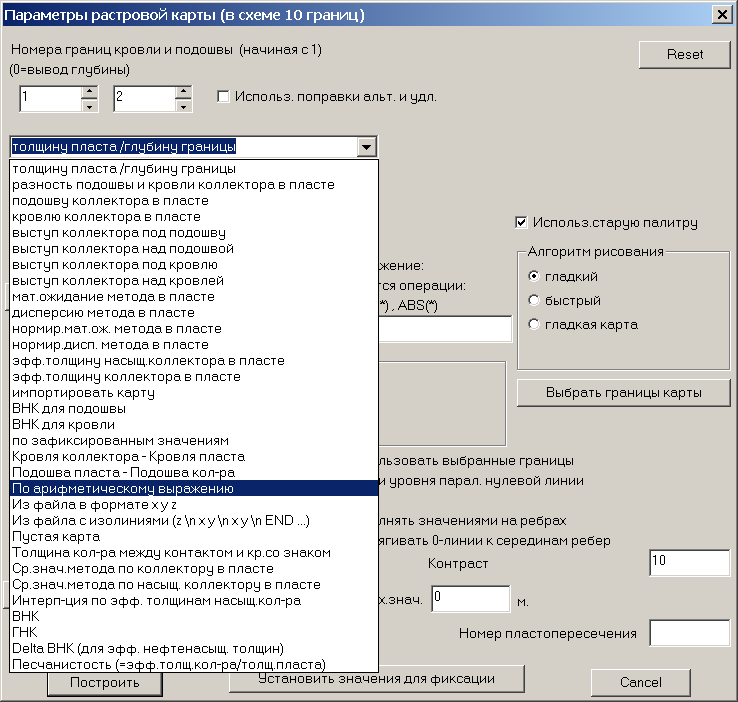Choose 'Пустая карта' option
738x702 pixels.
tap(194, 536)
